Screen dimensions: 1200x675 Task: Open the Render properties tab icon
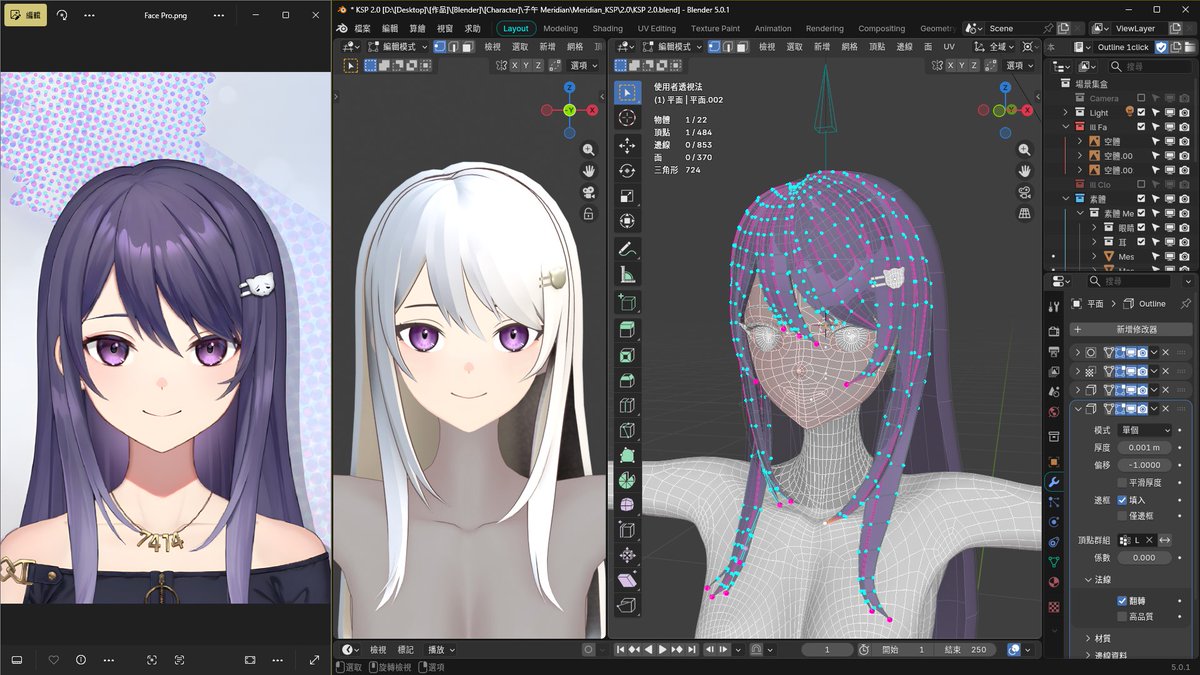(1054, 330)
